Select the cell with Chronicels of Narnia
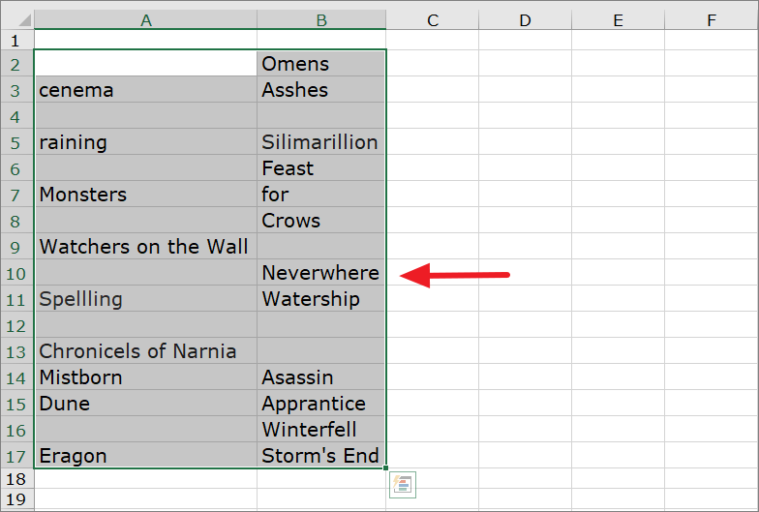This screenshot has height=512, width=759. pyautogui.click(x=146, y=351)
